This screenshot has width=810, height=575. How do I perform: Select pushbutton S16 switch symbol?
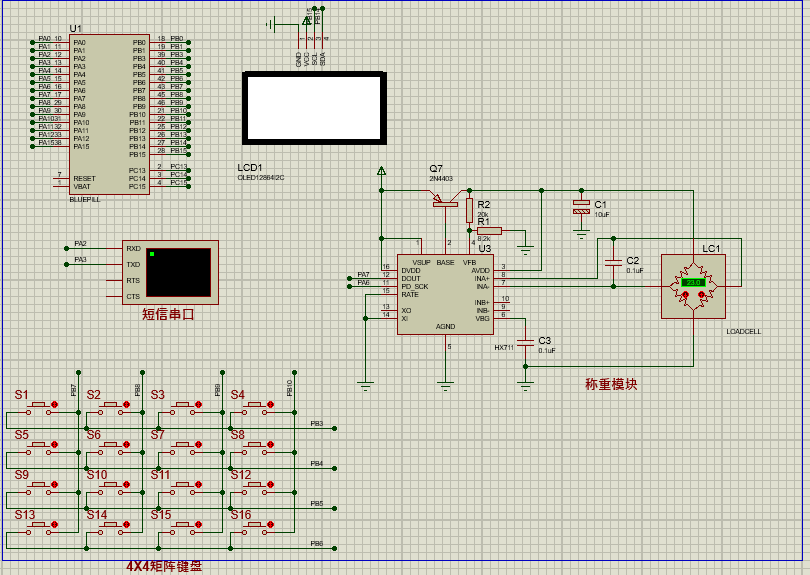(255, 528)
